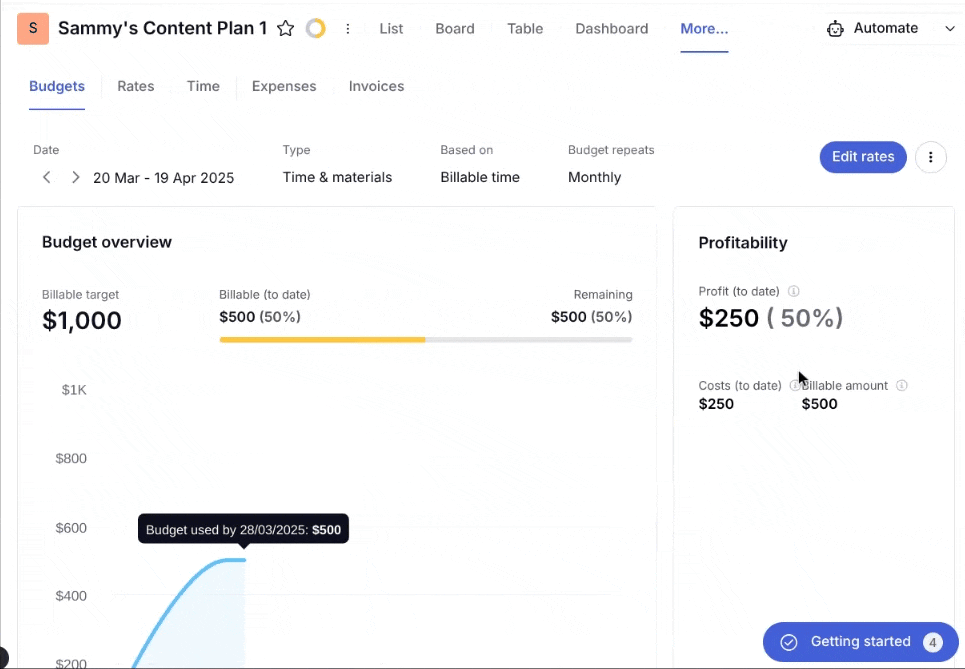
Task: Click the Getting started checkmark icon
Action: click(788, 642)
